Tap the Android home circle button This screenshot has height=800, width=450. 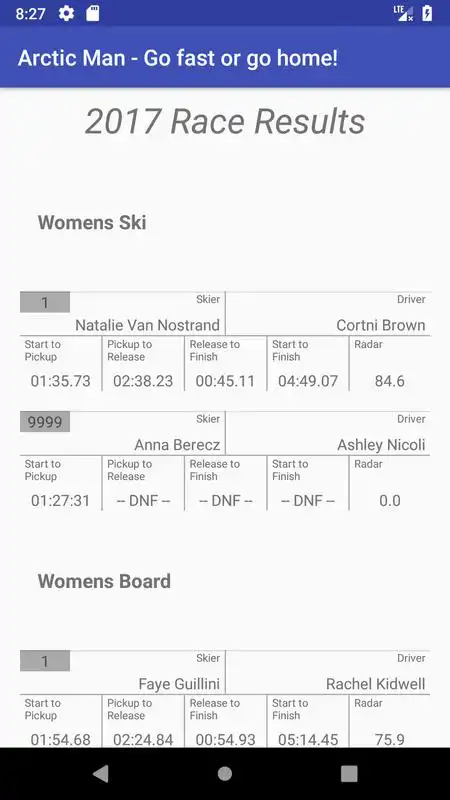tap(225, 774)
